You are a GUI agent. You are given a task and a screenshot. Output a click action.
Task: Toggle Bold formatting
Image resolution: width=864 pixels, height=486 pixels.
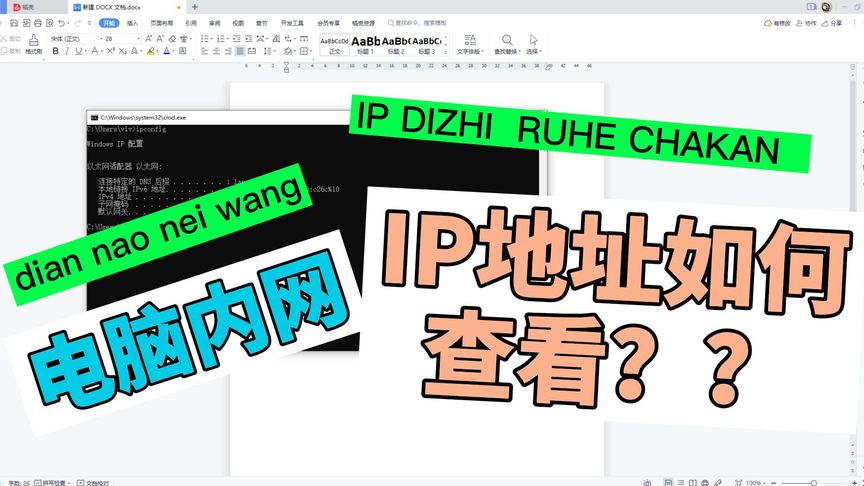pos(55,51)
